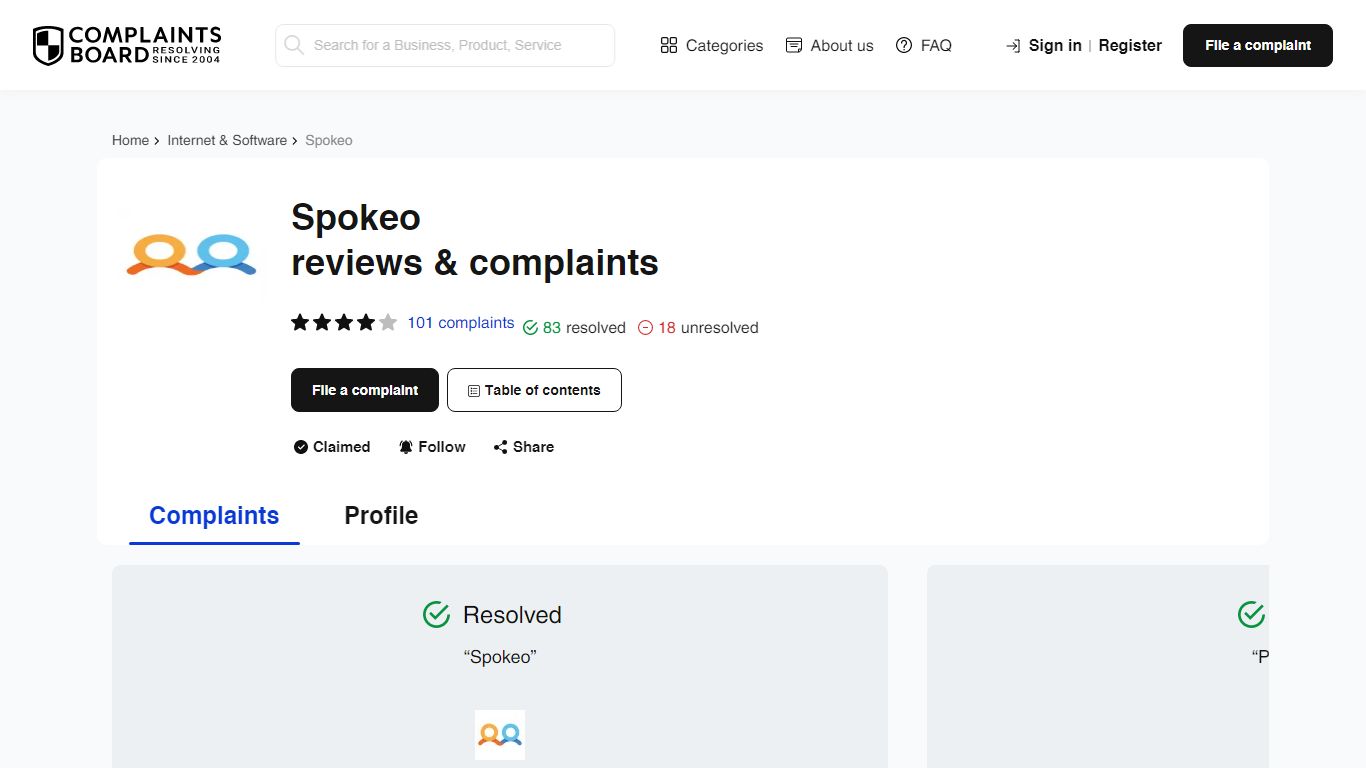Focus the business search input field
The height and width of the screenshot is (768, 1366).
[x=445, y=45]
